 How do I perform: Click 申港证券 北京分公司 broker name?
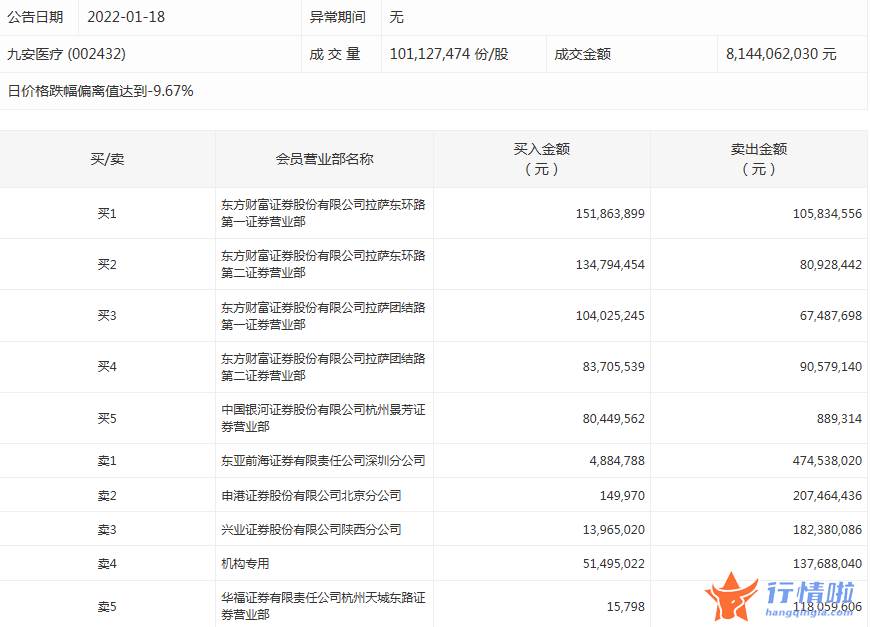pos(305,495)
